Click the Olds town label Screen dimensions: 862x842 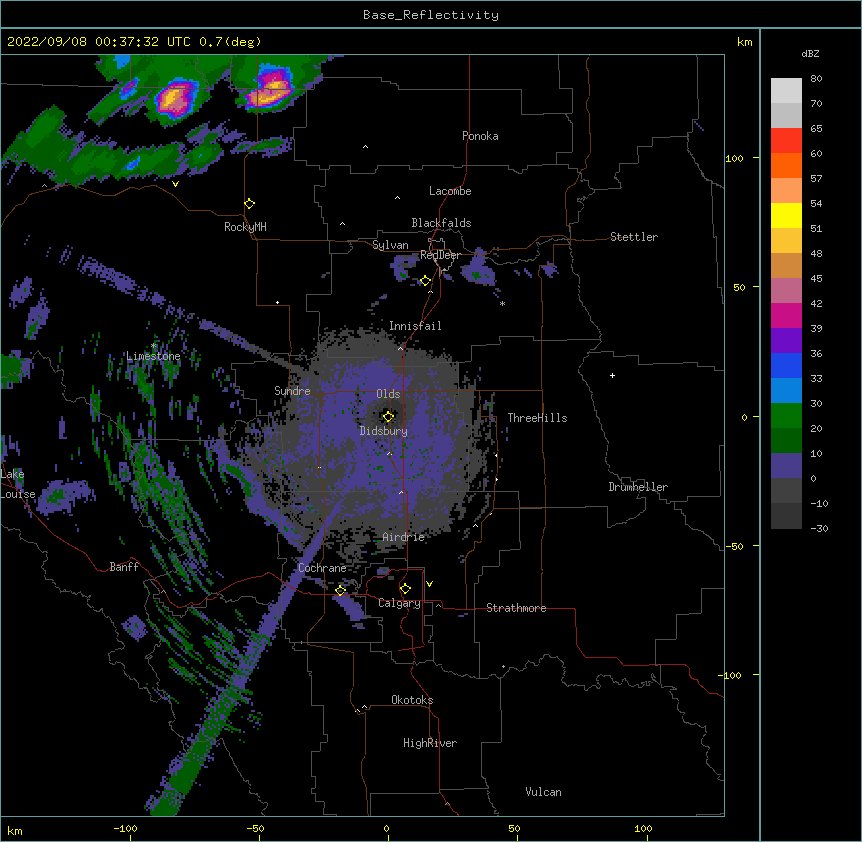click(388, 394)
